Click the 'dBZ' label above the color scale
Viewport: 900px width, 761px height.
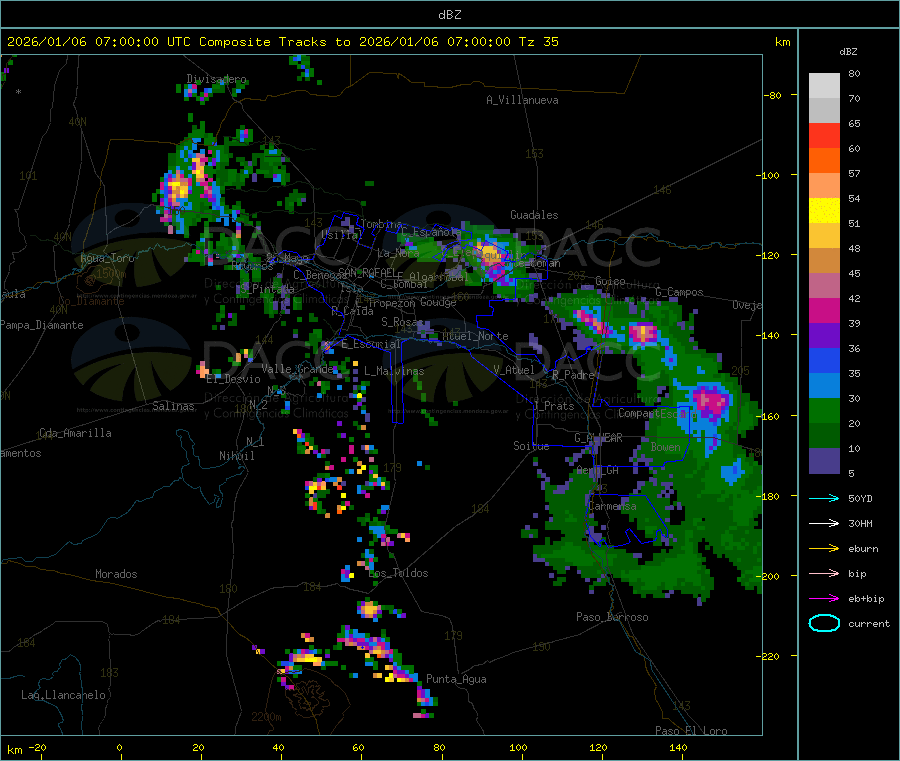pos(848,51)
